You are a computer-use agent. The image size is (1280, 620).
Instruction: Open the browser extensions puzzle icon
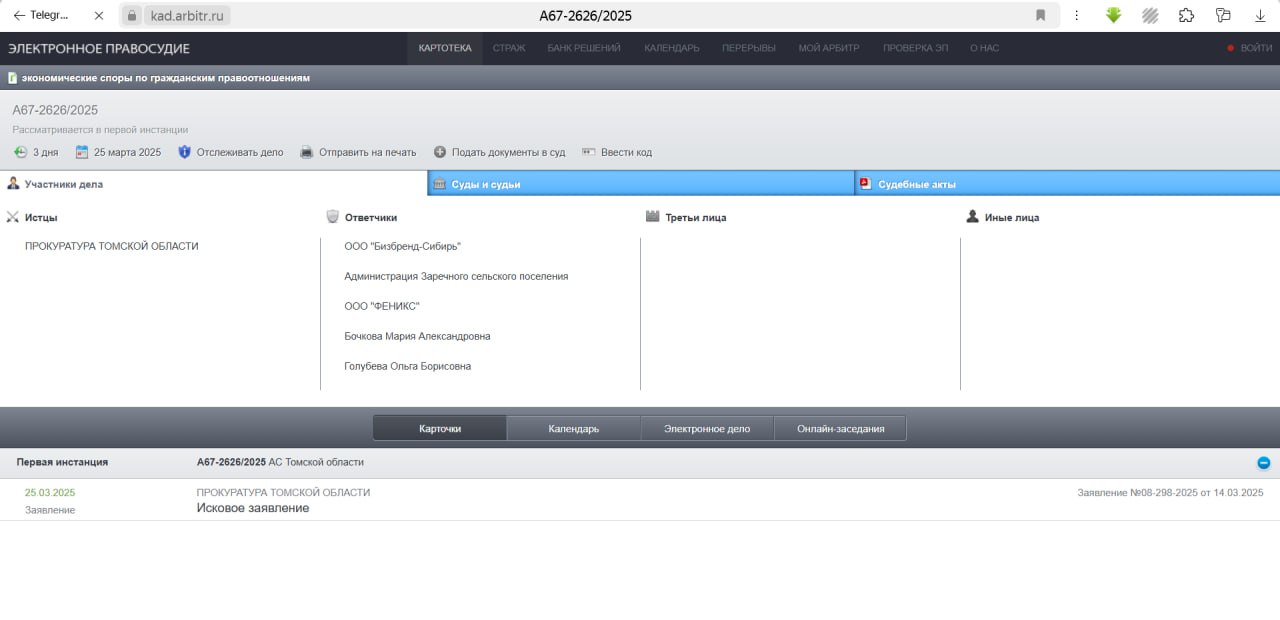tap(1186, 15)
